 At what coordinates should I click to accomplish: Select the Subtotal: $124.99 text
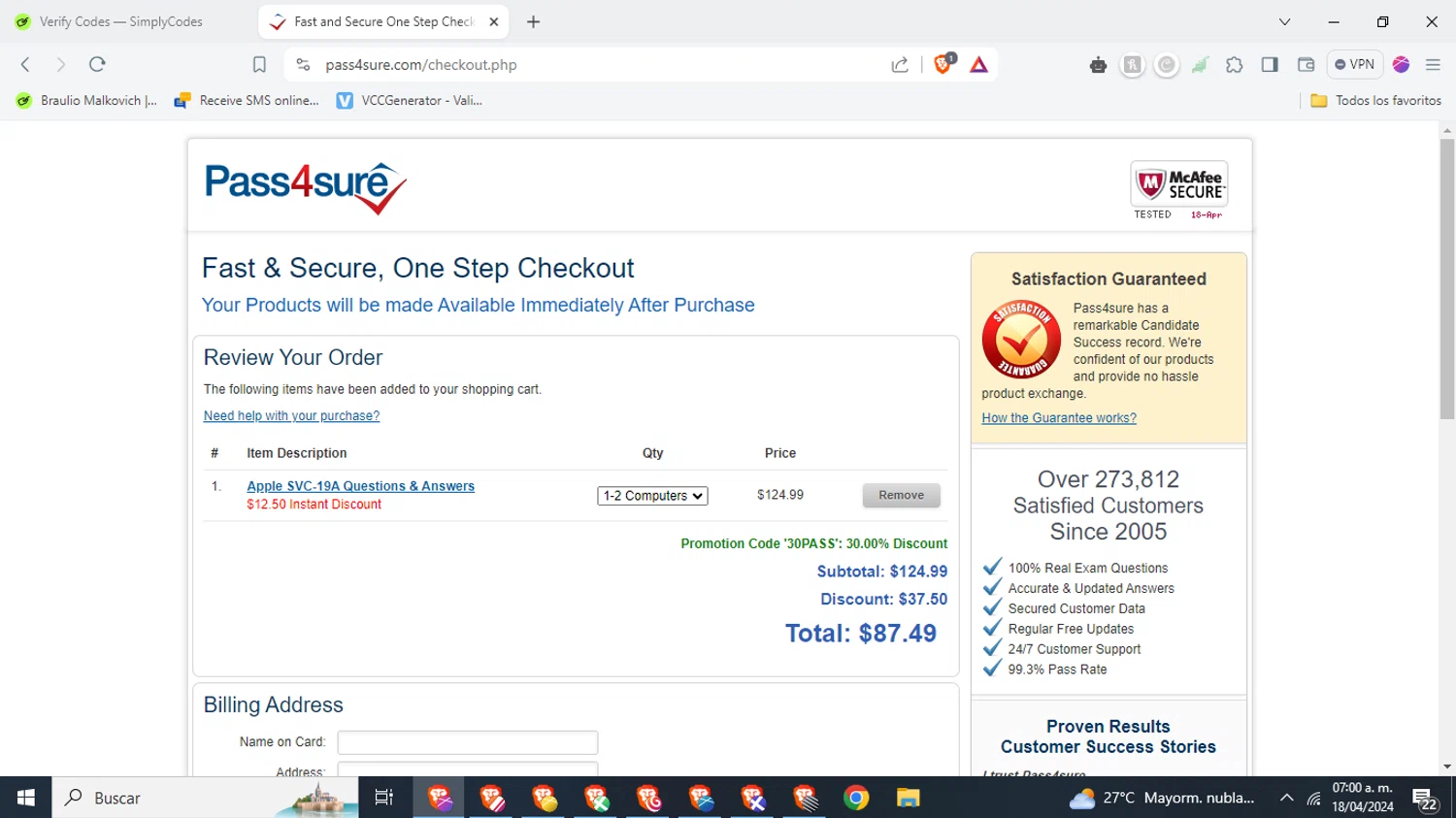pos(882,572)
